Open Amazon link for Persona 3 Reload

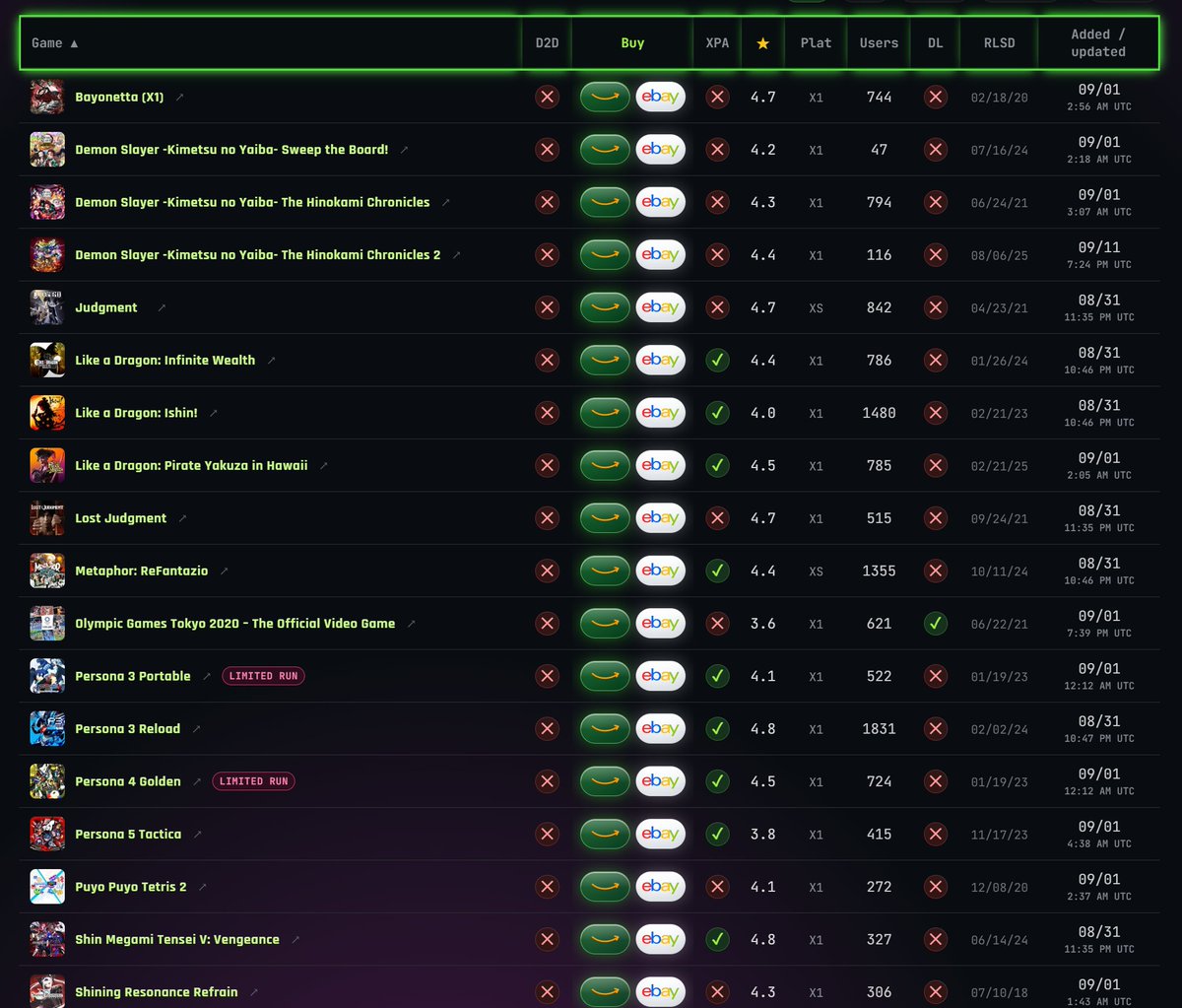click(605, 729)
